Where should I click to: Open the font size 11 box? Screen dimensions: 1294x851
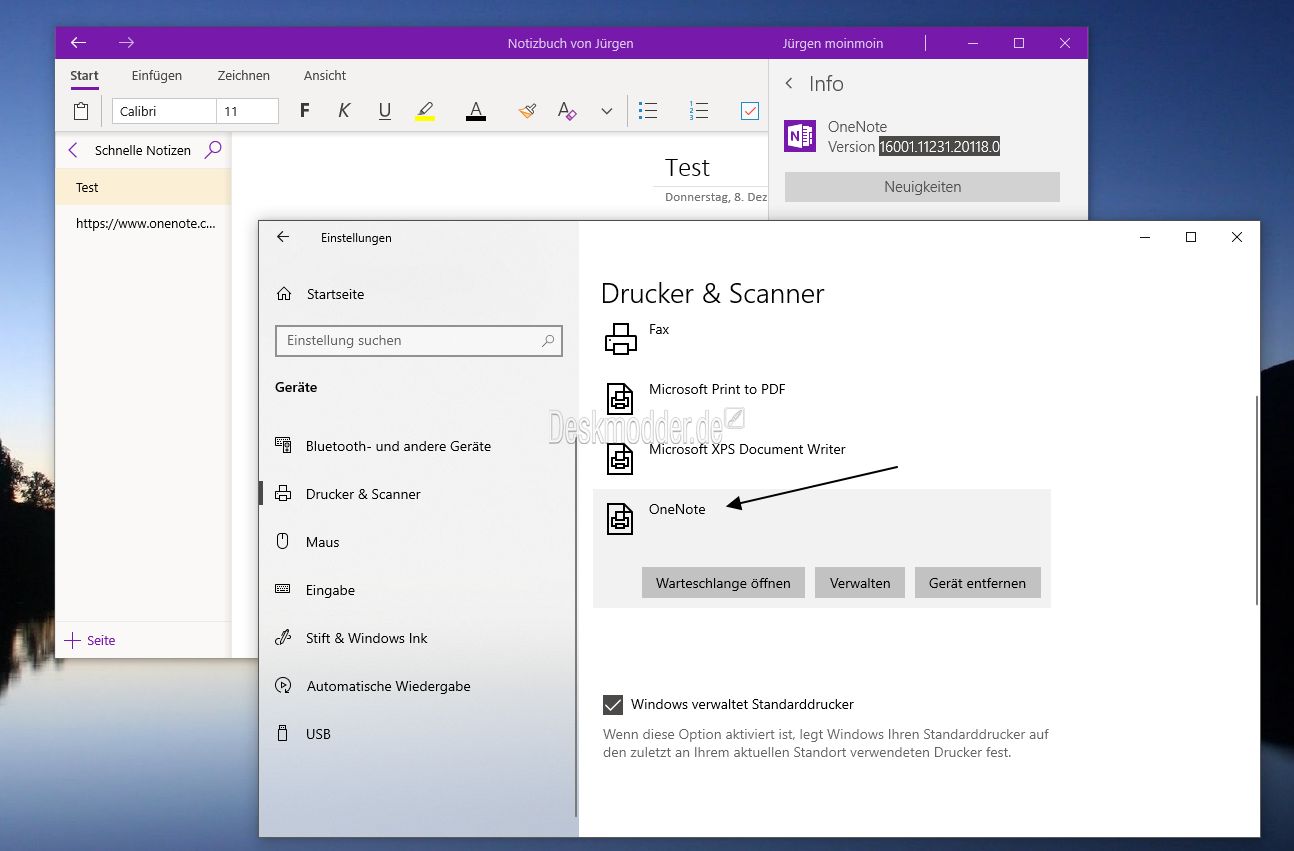[x=247, y=111]
